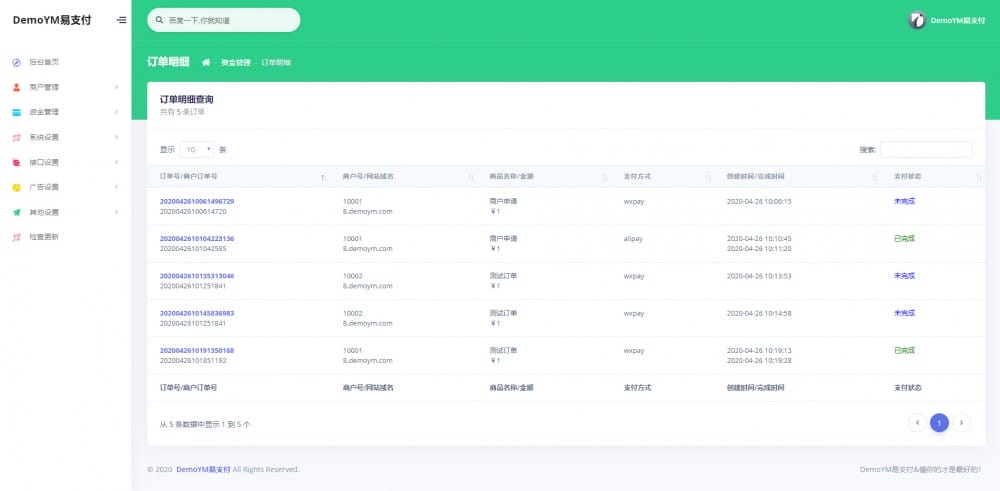Viewport: 1000px width, 491px height.
Task: Click the 资金管理 card icon
Action: coord(16,112)
